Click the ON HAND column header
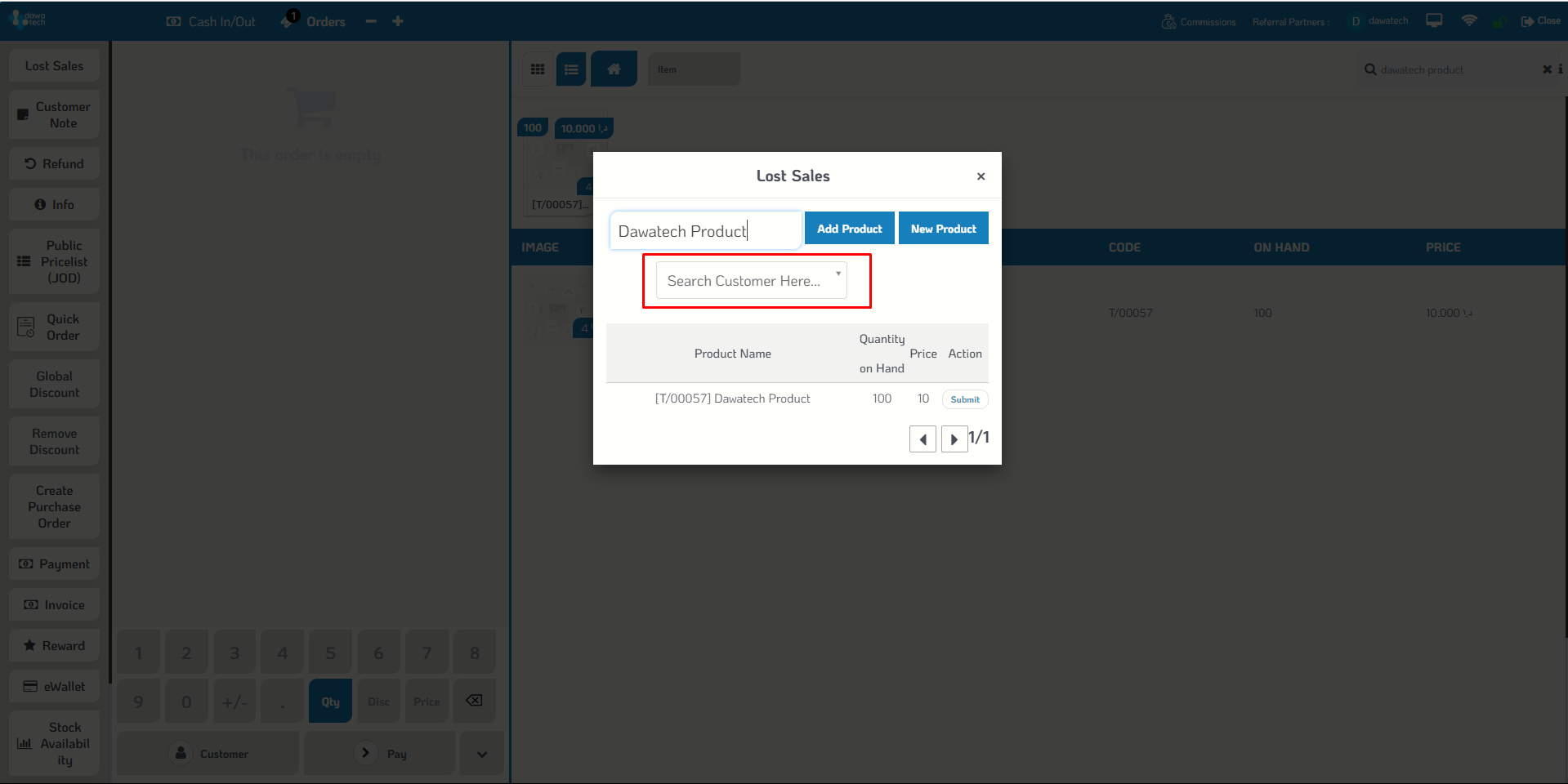Image resolution: width=1568 pixels, height=784 pixels. coord(1281,247)
